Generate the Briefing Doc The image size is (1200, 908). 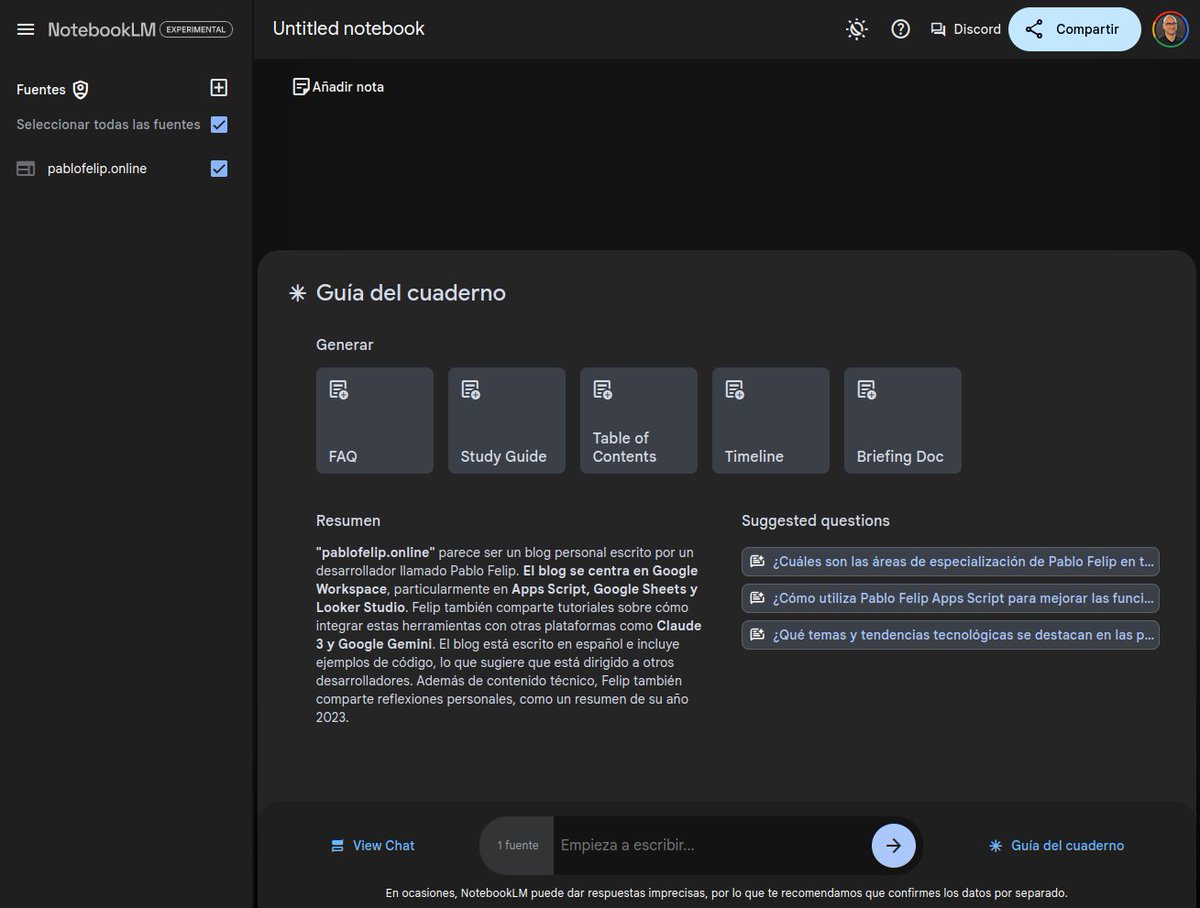click(903, 420)
